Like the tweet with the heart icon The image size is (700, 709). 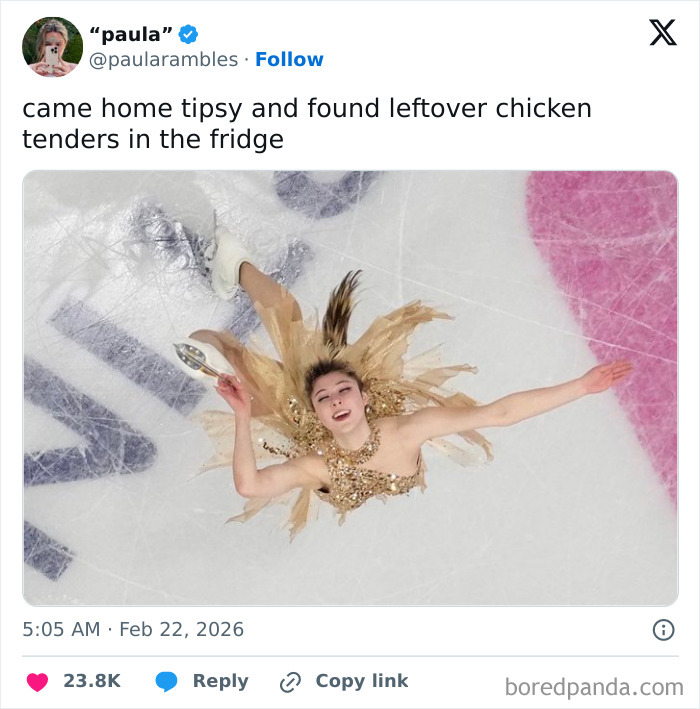[37, 681]
